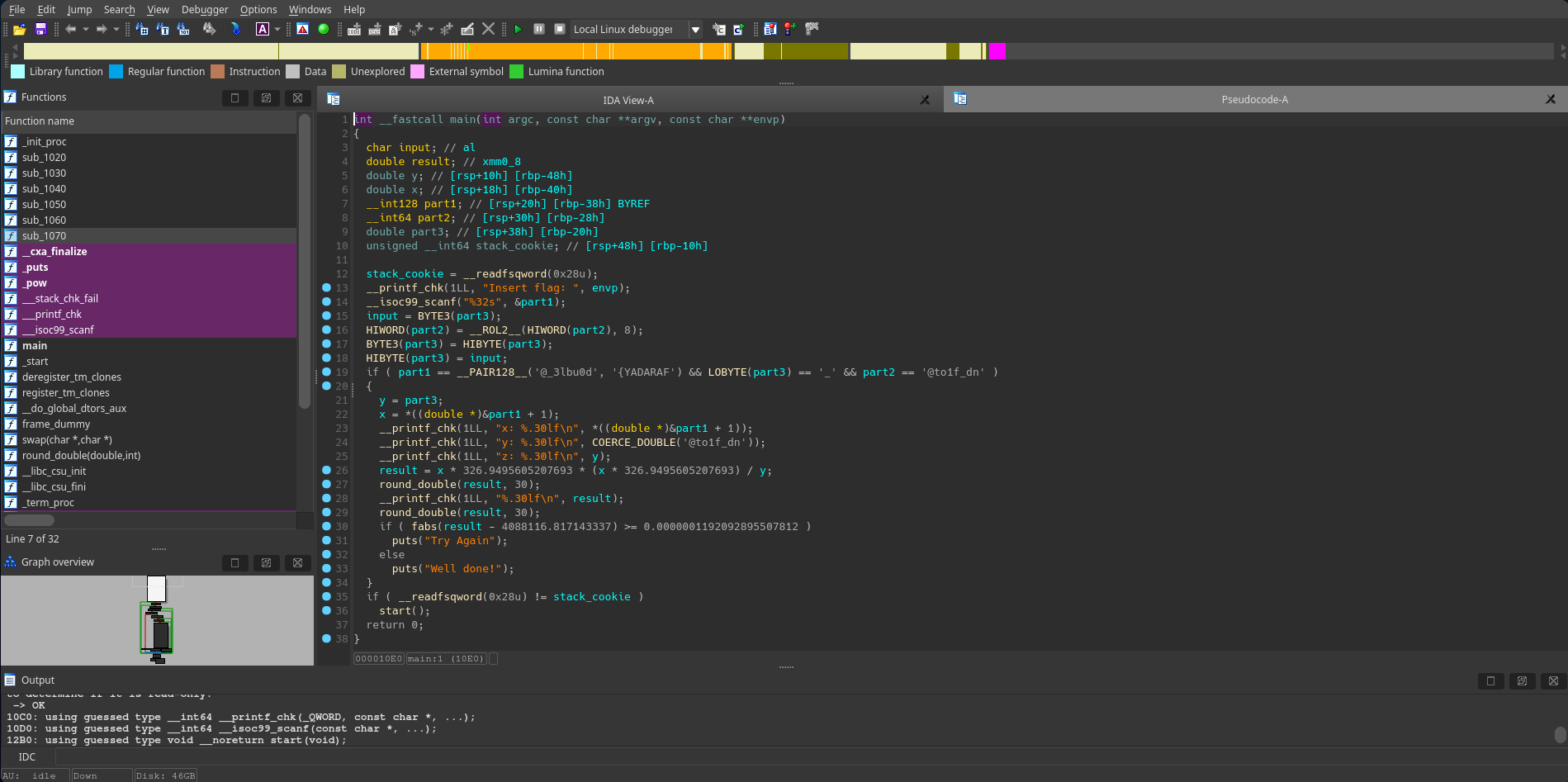
Task: Click the blue down-arrow jump icon
Action: click(x=236, y=29)
